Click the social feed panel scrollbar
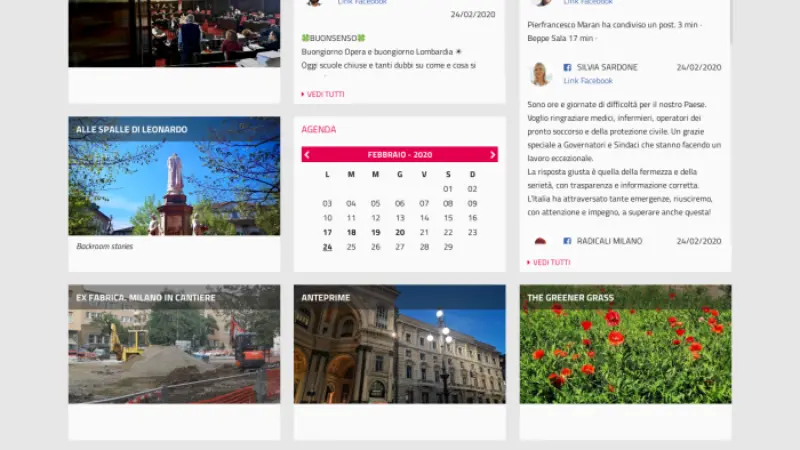The height and width of the screenshot is (450, 800). click(731, 23)
